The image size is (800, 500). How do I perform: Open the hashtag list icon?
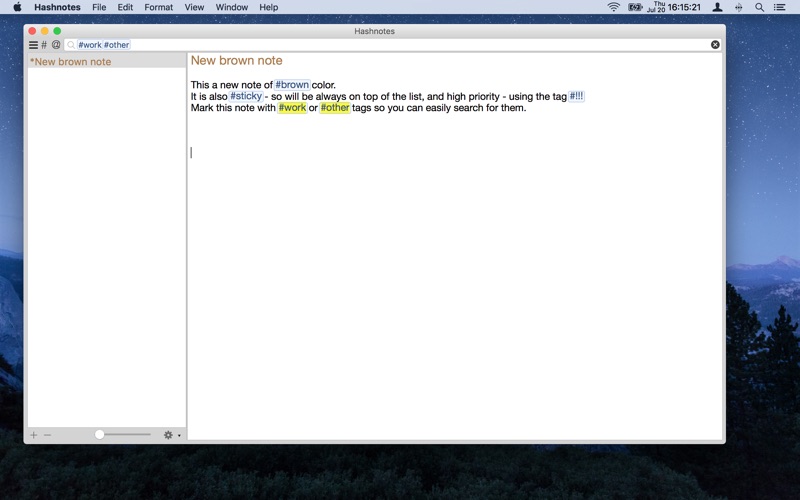pyautogui.click(x=44, y=45)
